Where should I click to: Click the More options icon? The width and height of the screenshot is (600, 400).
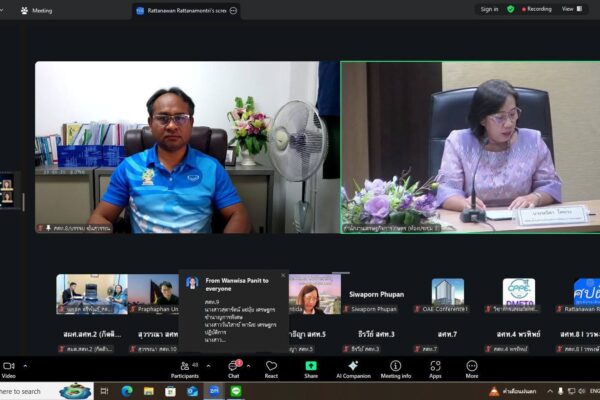pos(471,366)
